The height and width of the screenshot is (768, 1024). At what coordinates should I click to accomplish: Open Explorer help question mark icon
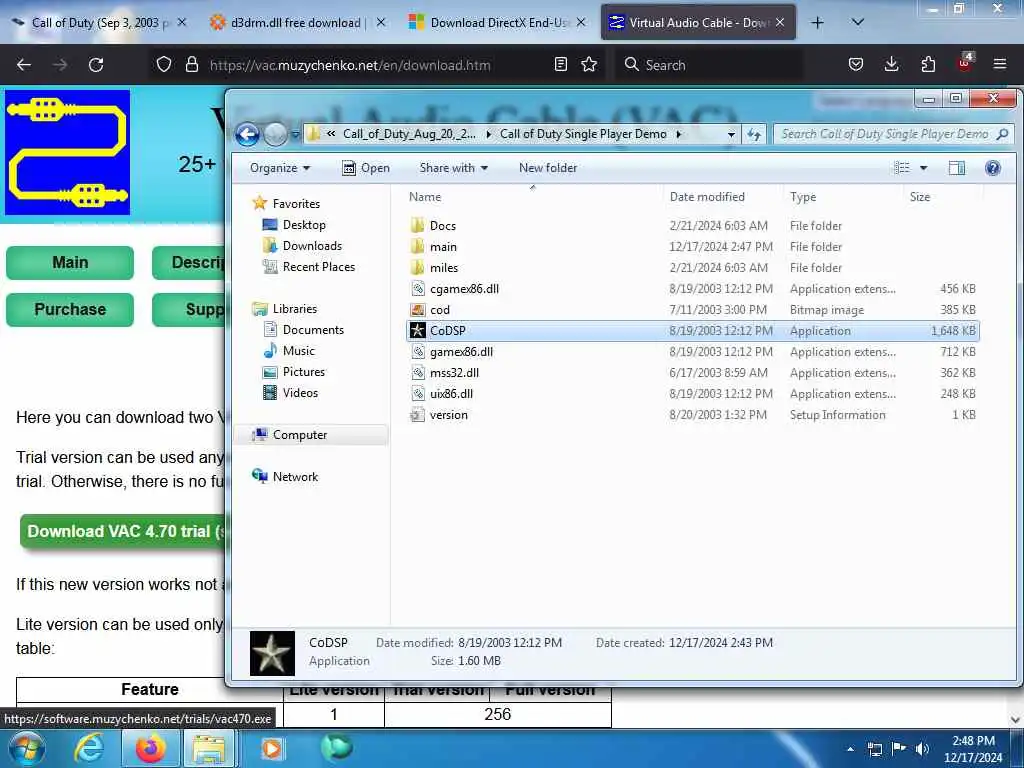click(993, 168)
